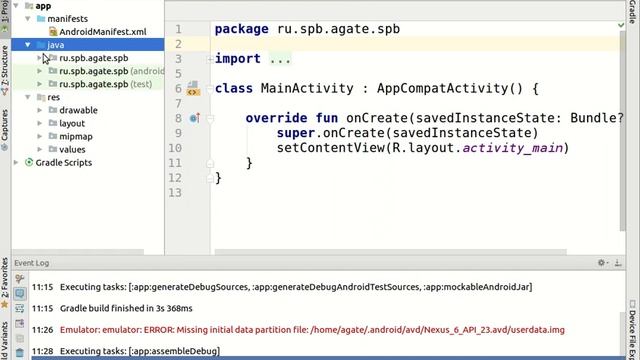Open related XML file gutter icon line 6
Image resolution: width=640 pixels, height=360 pixels.
(193, 89)
